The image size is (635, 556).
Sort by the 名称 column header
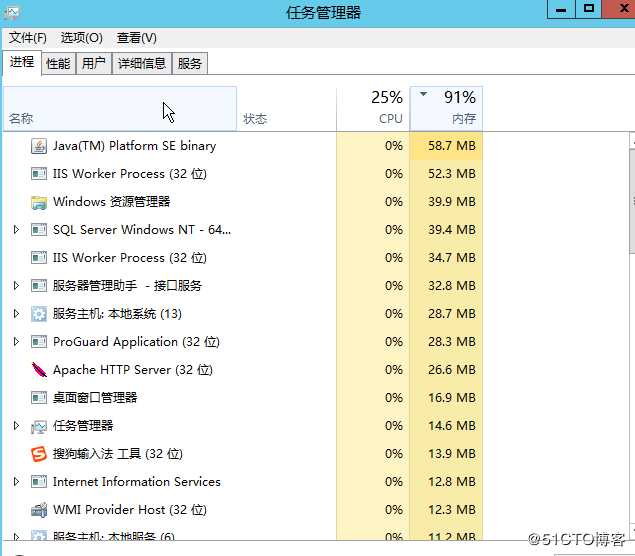pyautogui.click(x=120, y=109)
